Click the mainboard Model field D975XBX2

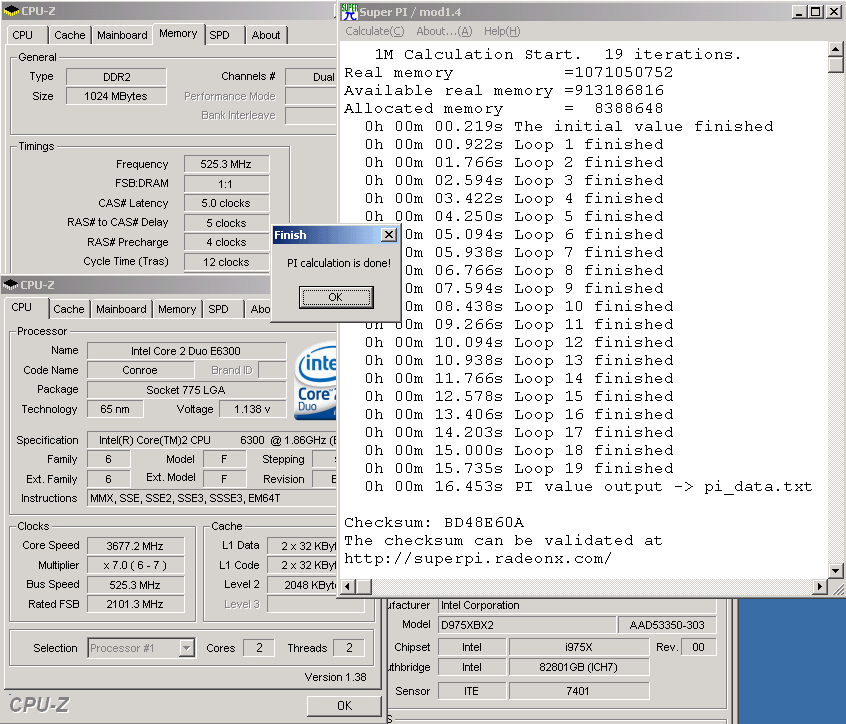[527, 625]
